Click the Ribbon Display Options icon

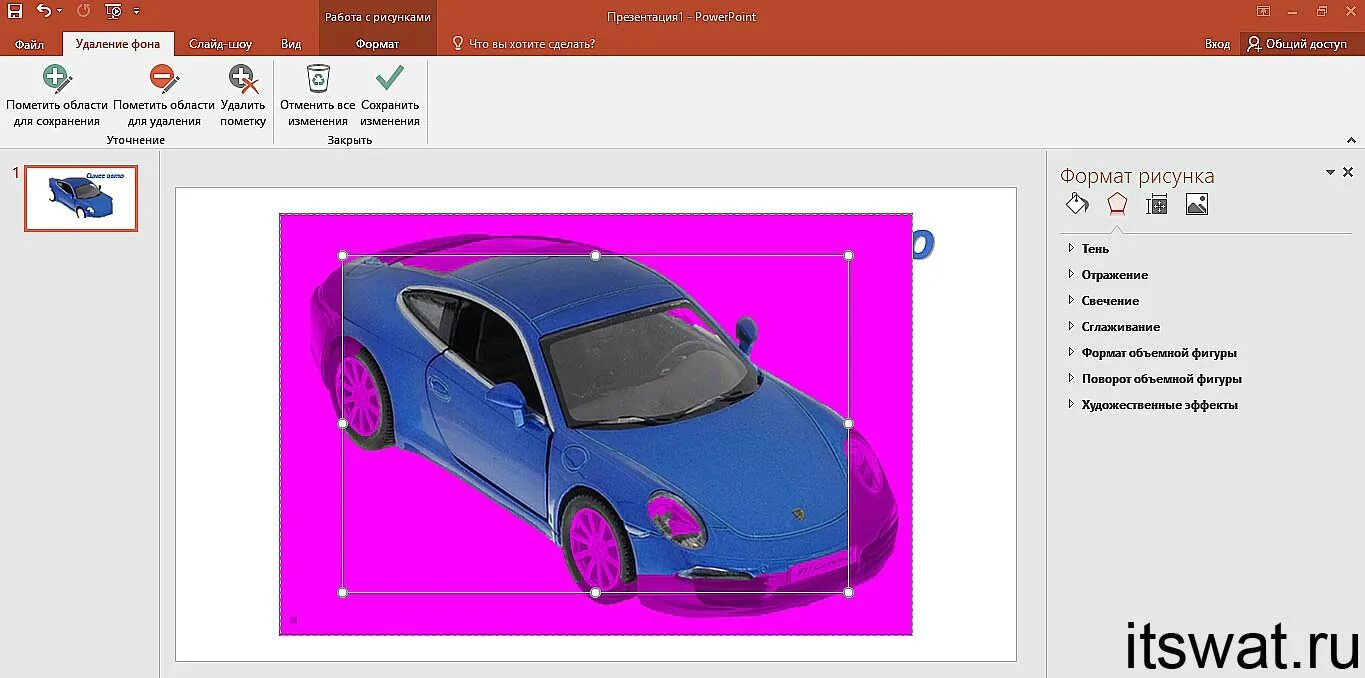pos(1263,12)
